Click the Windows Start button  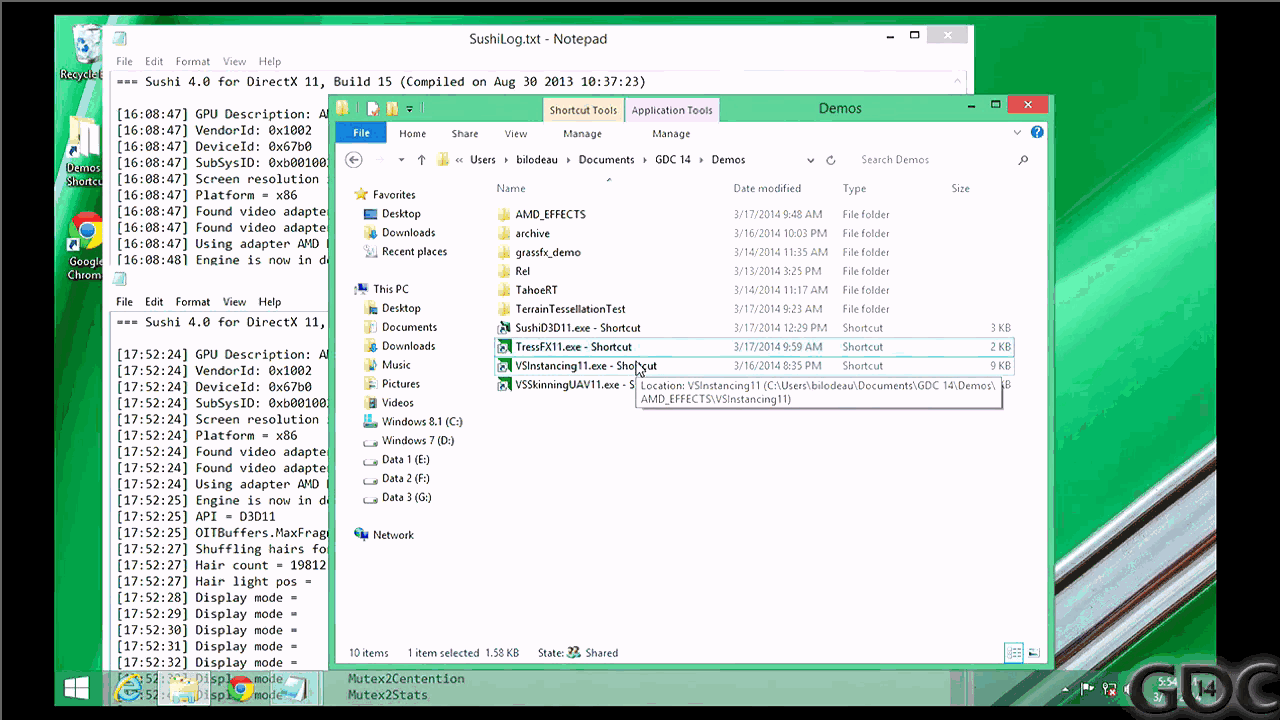pos(77,689)
